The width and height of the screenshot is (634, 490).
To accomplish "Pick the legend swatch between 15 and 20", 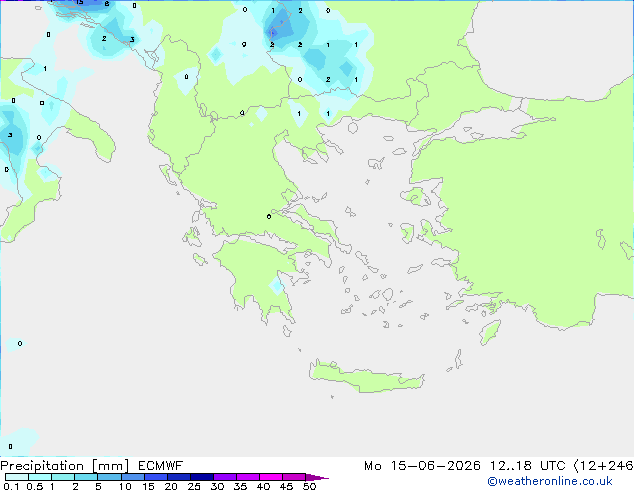I will [155, 477].
